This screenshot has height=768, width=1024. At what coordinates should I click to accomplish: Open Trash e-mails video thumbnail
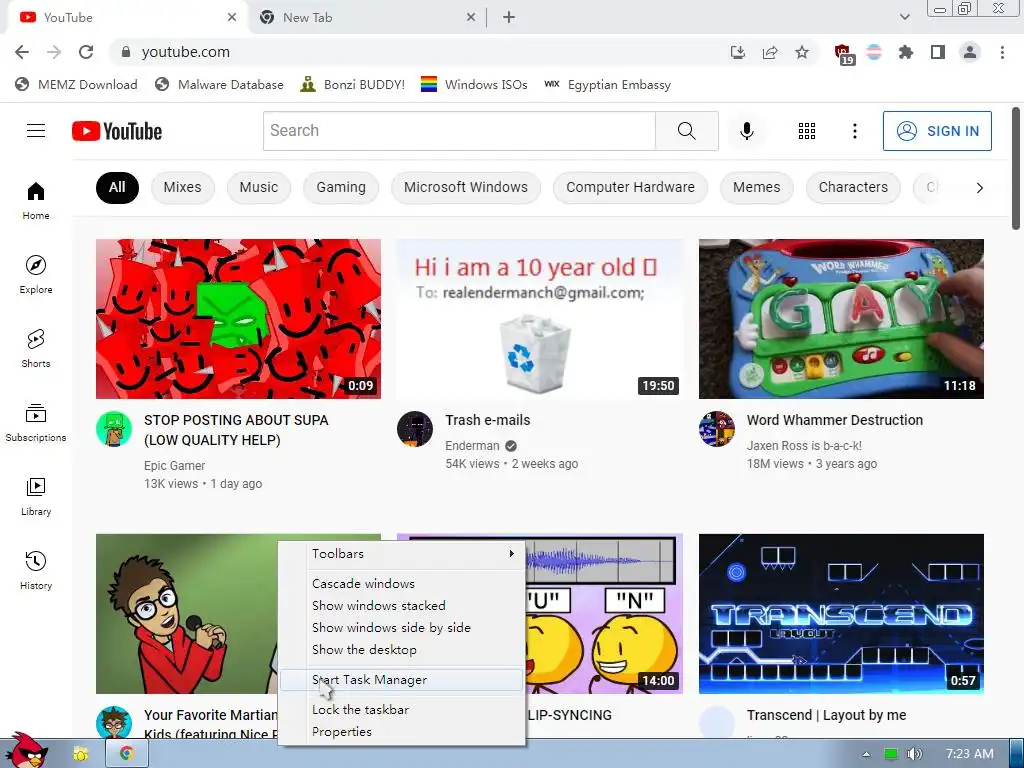(540, 319)
